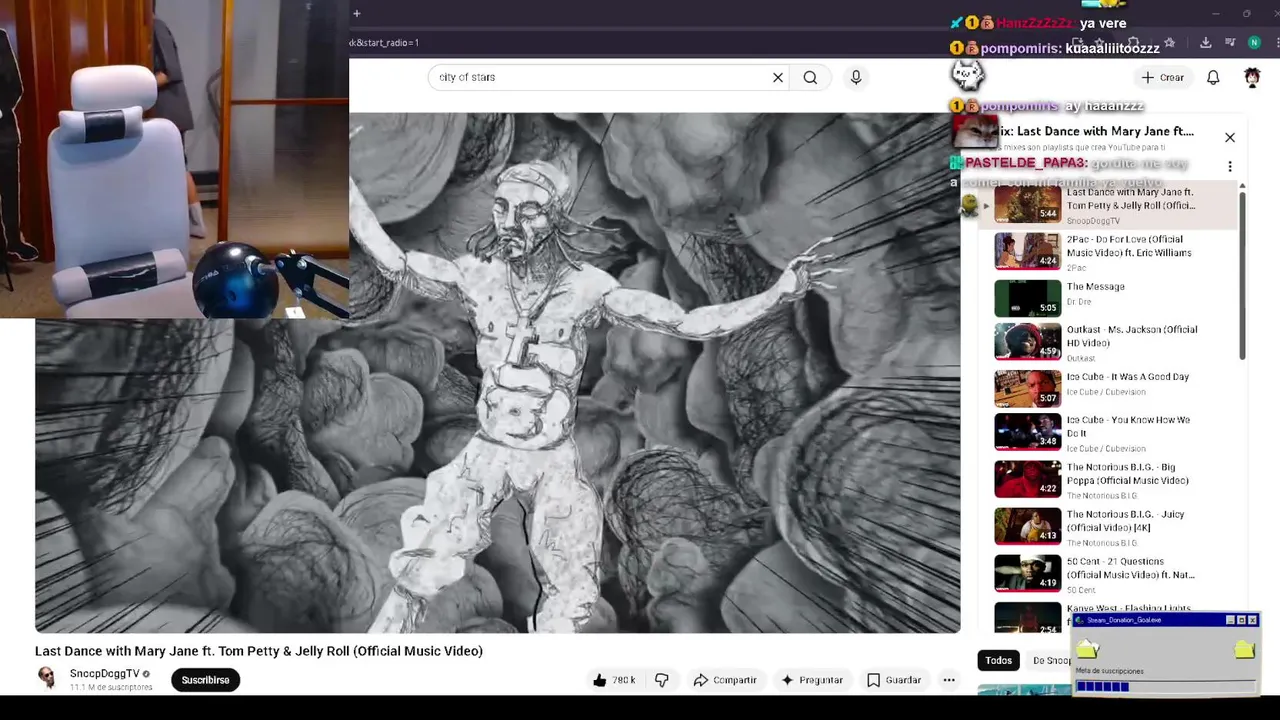Play '2Pac - Do For Love' from playlist
1280x720 pixels.
(x=1110, y=252)
